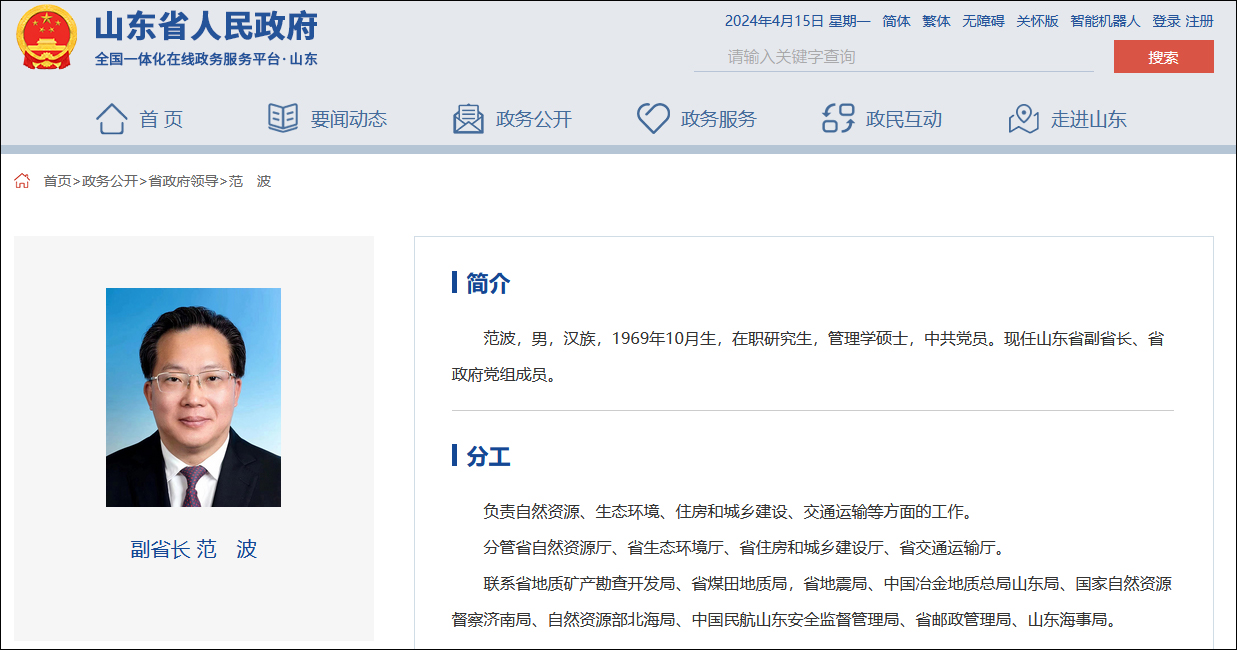Switch to 简体 Chinese
1237x650 pixels.
click(x=897, y=21)
